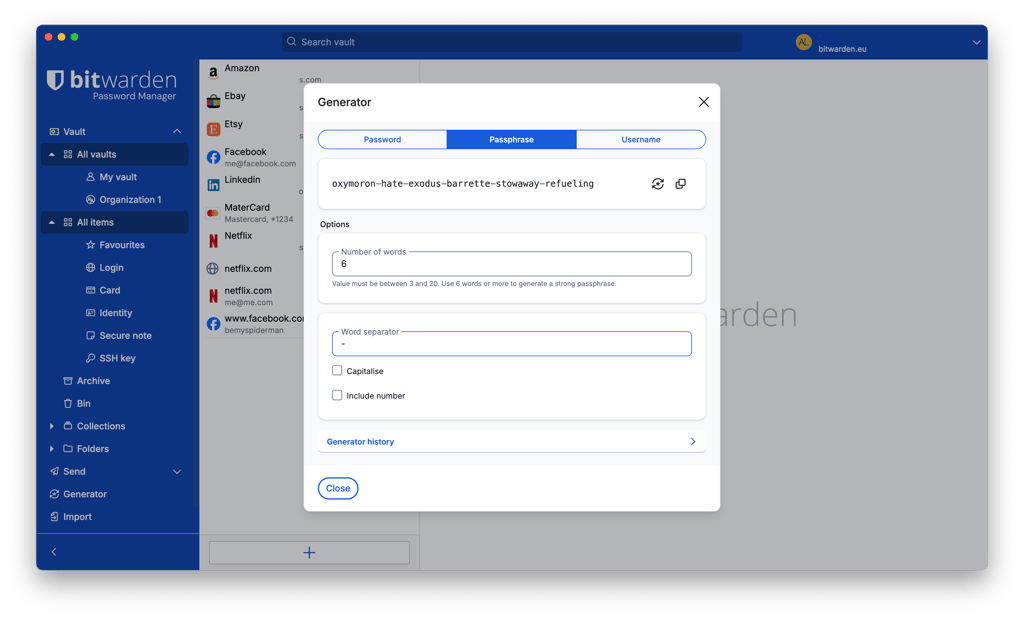The image size is (1024, 618).
Task: Regenerate the passphrase with the refresh icon
Action: click(x=658, y=184)
